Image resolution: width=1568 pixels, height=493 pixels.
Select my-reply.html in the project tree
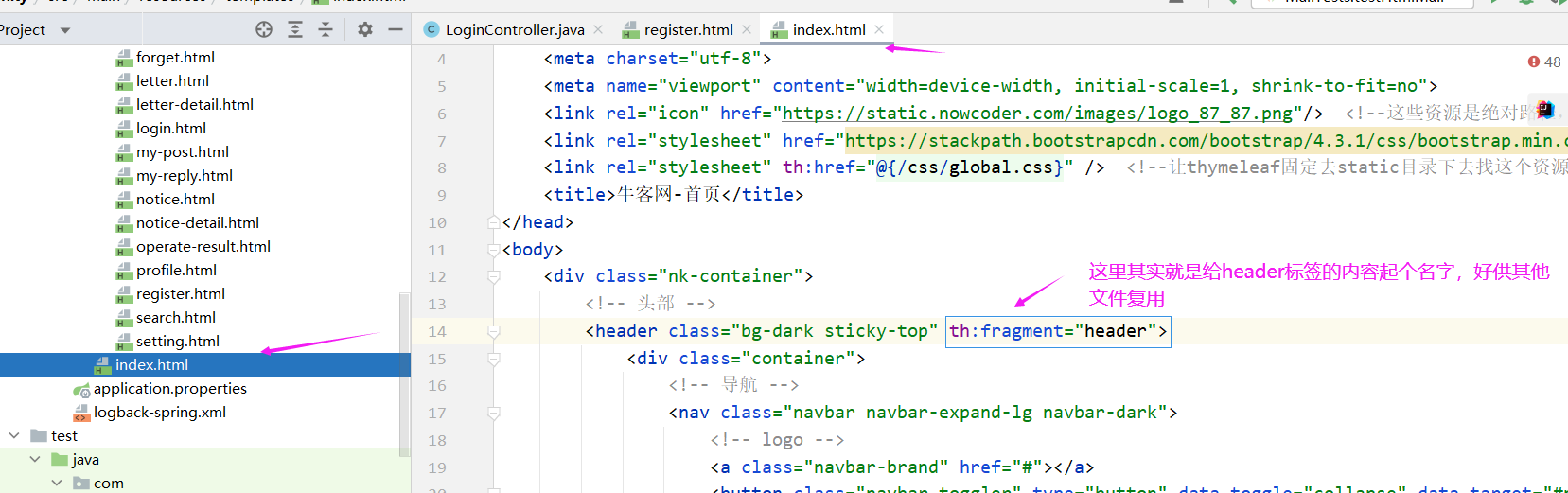click(185, 176)
